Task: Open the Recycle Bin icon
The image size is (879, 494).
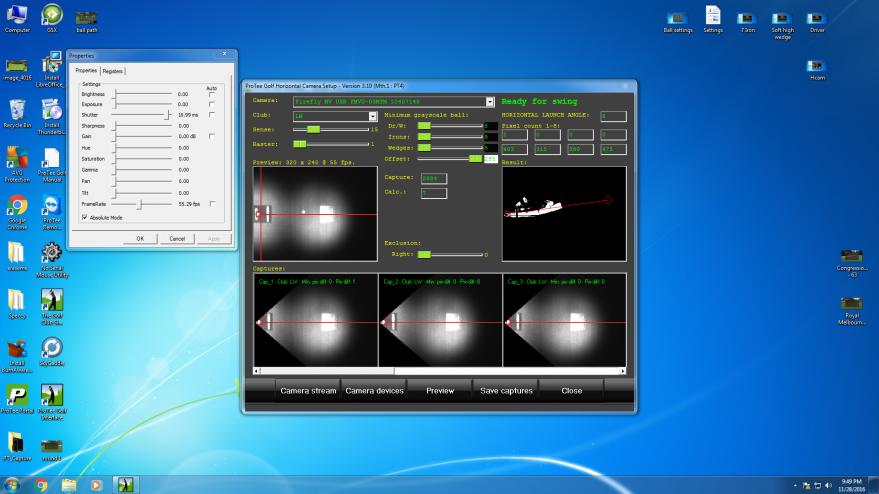Action: [17, 110]
